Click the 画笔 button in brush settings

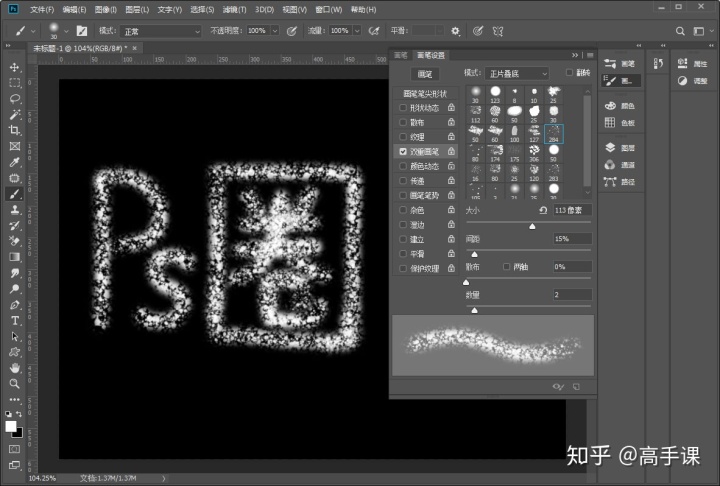pyautogui.click(x=425, y=74)
